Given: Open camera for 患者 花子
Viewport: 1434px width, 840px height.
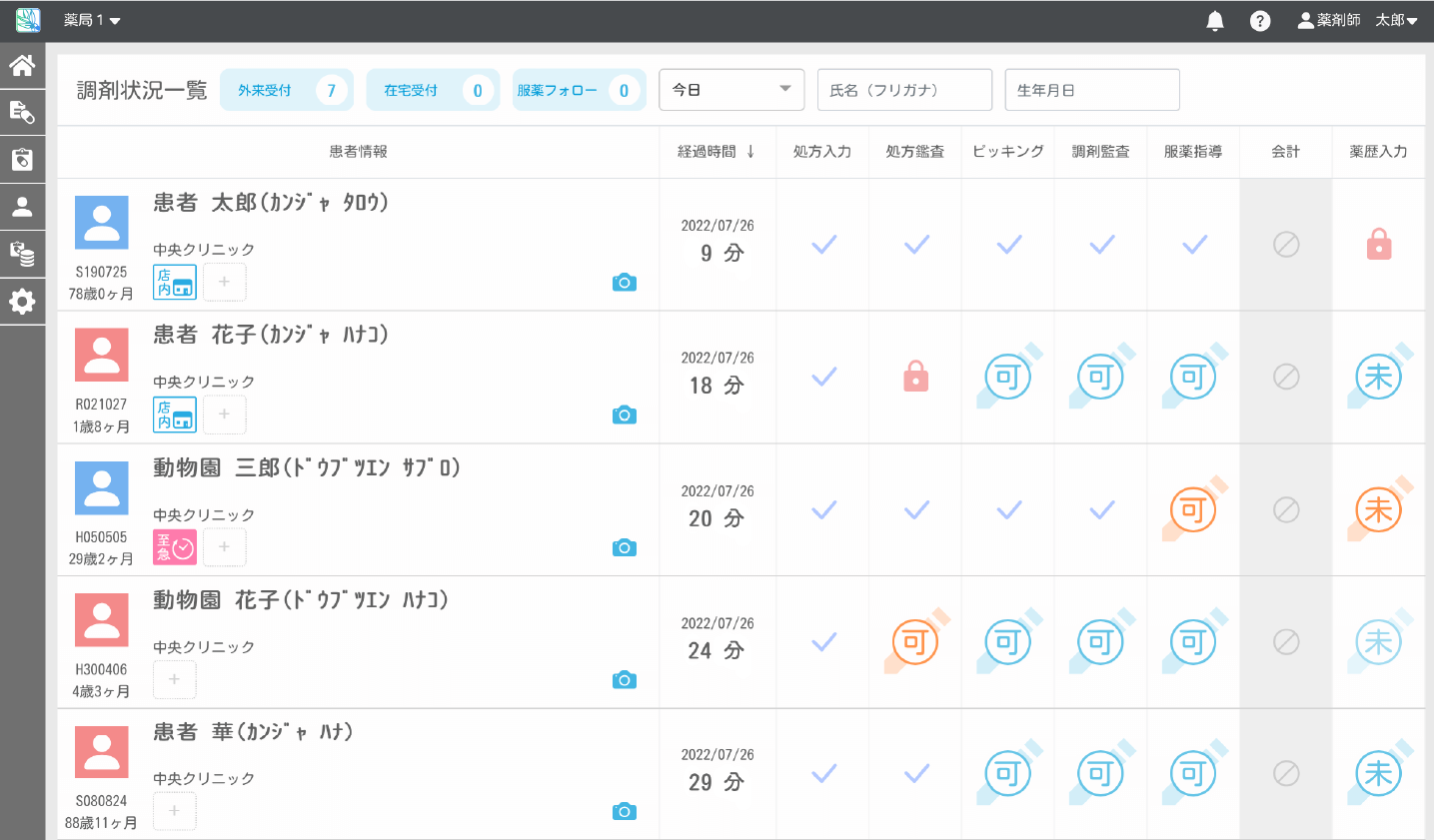Looking at the screenshot, I should 625,415.
